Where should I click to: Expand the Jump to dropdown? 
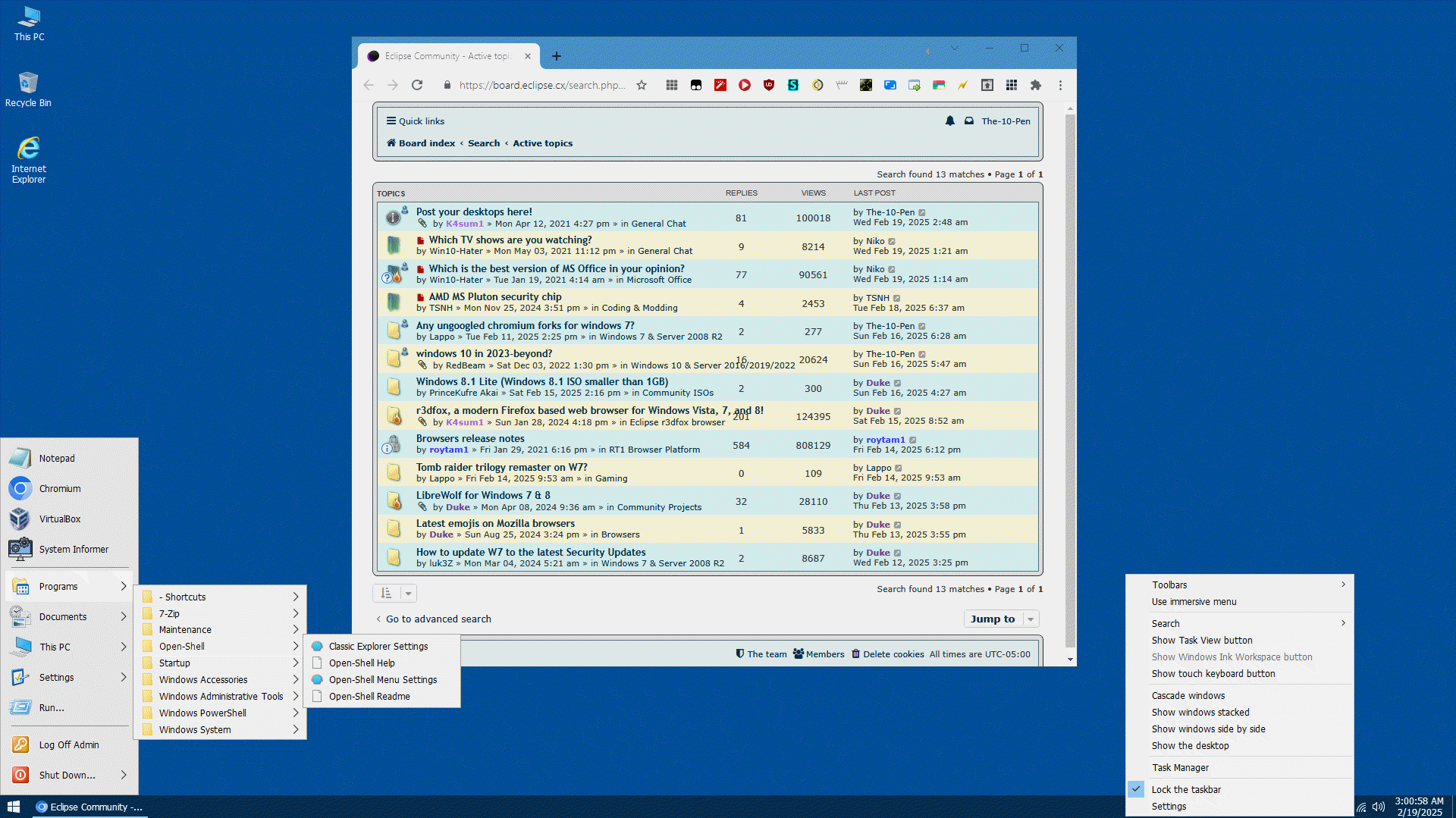coord(1000,619)
